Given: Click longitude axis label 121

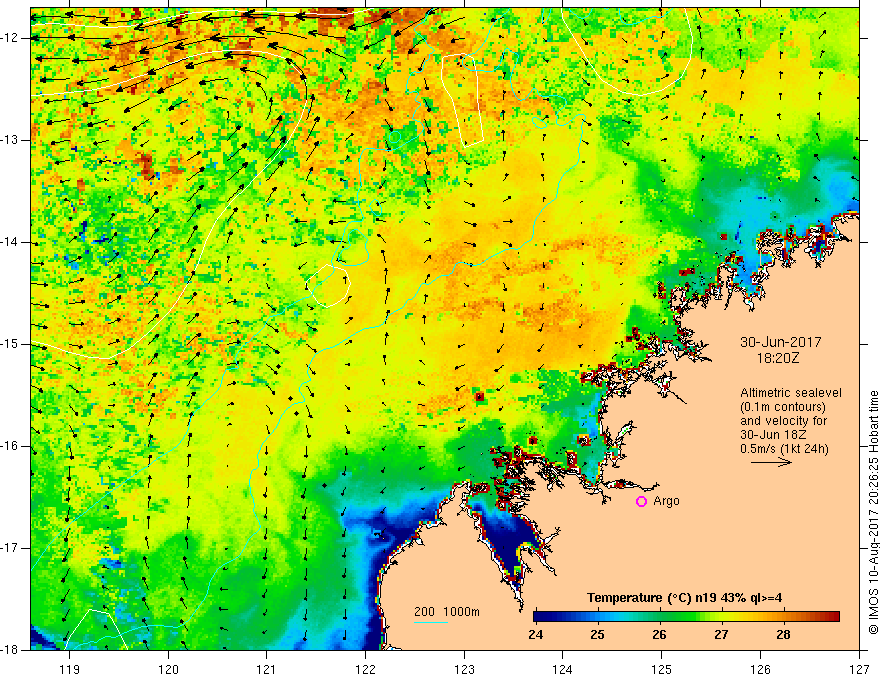Looking at the screenshot, I should tap(267, 669).
